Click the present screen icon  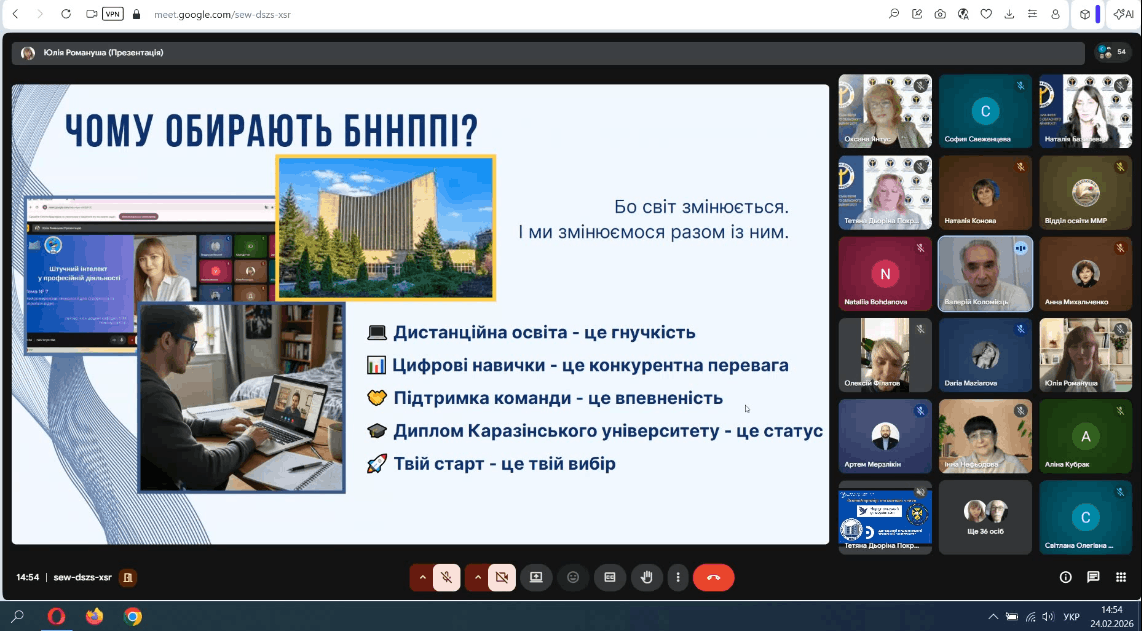click(x=536, y=577)
